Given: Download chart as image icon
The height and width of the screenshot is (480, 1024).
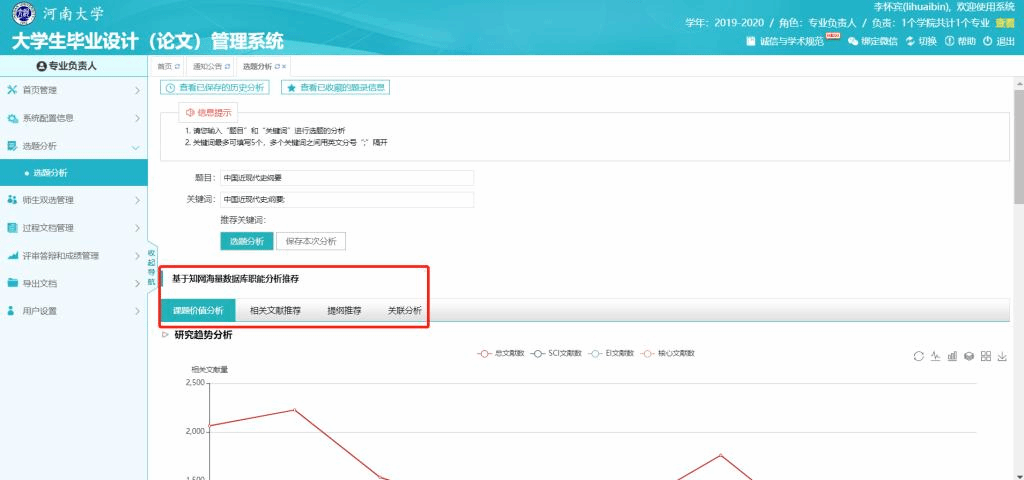Looking at the screenshot, I should (1003, 356).
